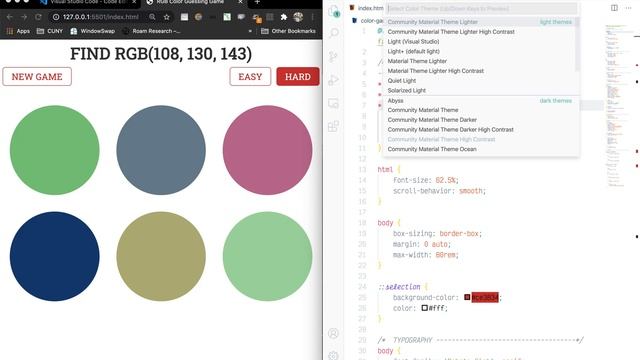Click the browser Forward arrow
640x360 pixels.
tap(24, 17)
